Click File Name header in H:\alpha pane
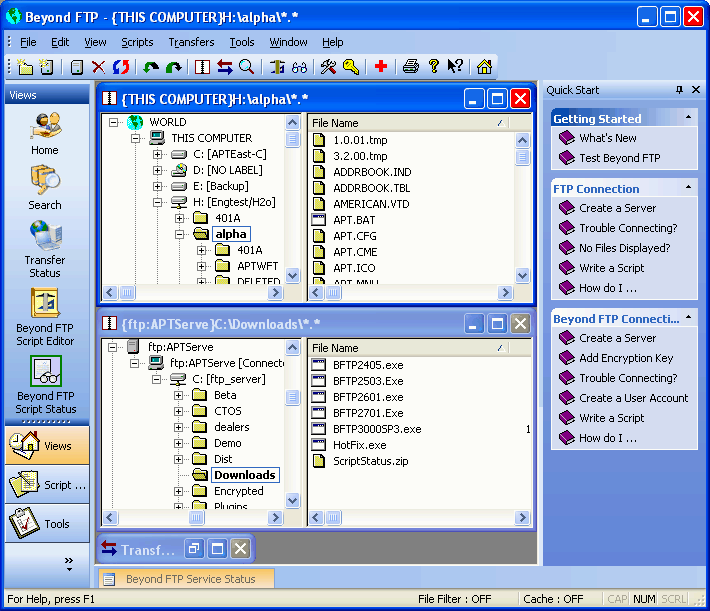Viewport: 710px width, 611px height. (x=408, y=123)
